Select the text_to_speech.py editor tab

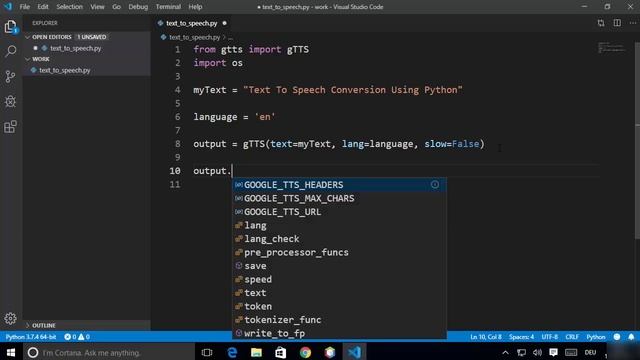[192, 23]
